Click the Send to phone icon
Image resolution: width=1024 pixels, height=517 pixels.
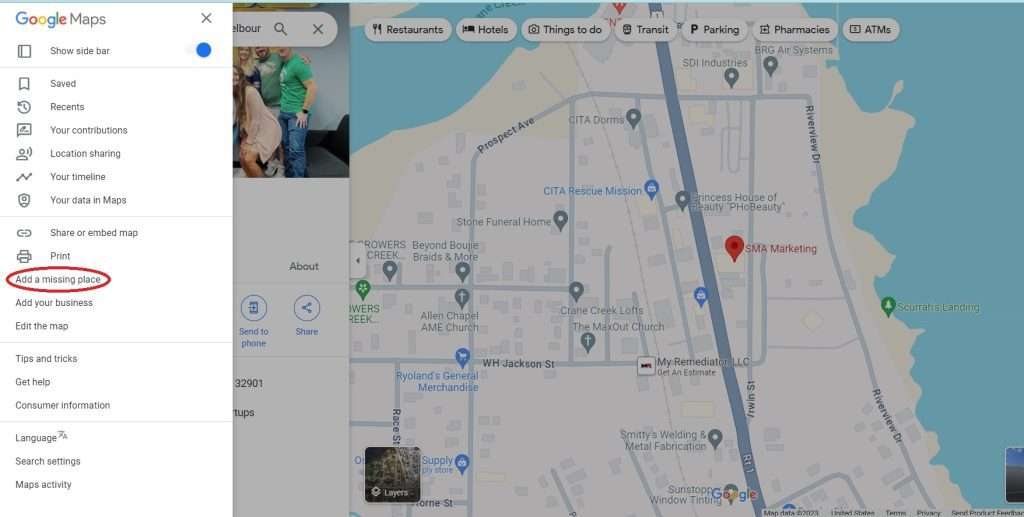point(253,308)
